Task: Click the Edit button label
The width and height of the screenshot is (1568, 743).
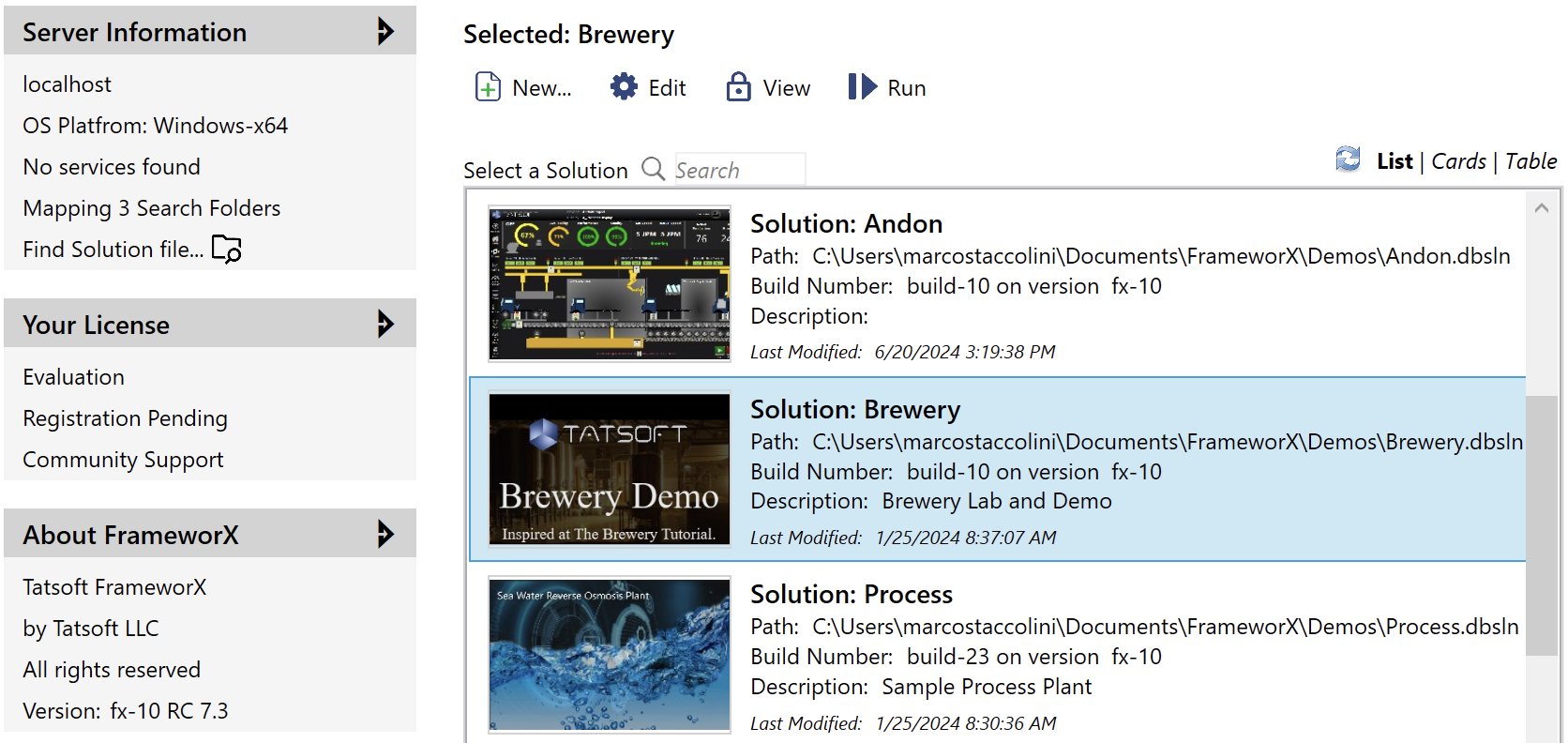Action: pos(667,88)
